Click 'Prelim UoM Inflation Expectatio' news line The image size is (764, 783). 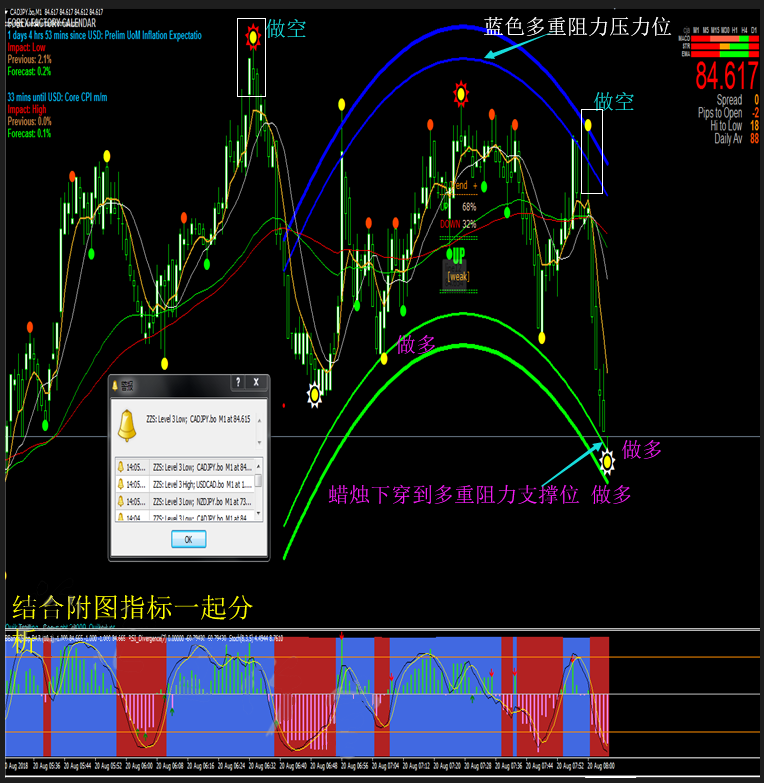(104, 35)
